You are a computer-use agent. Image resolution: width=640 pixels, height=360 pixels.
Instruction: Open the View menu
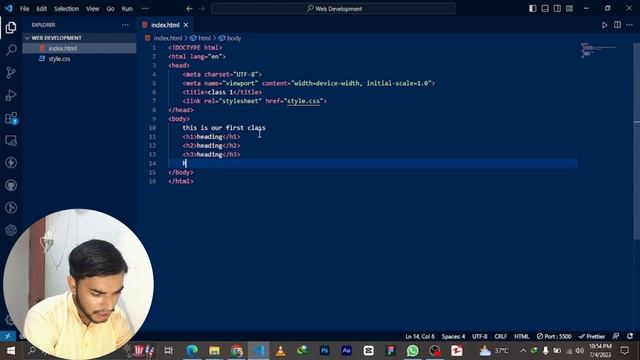(x=93, y=9)
